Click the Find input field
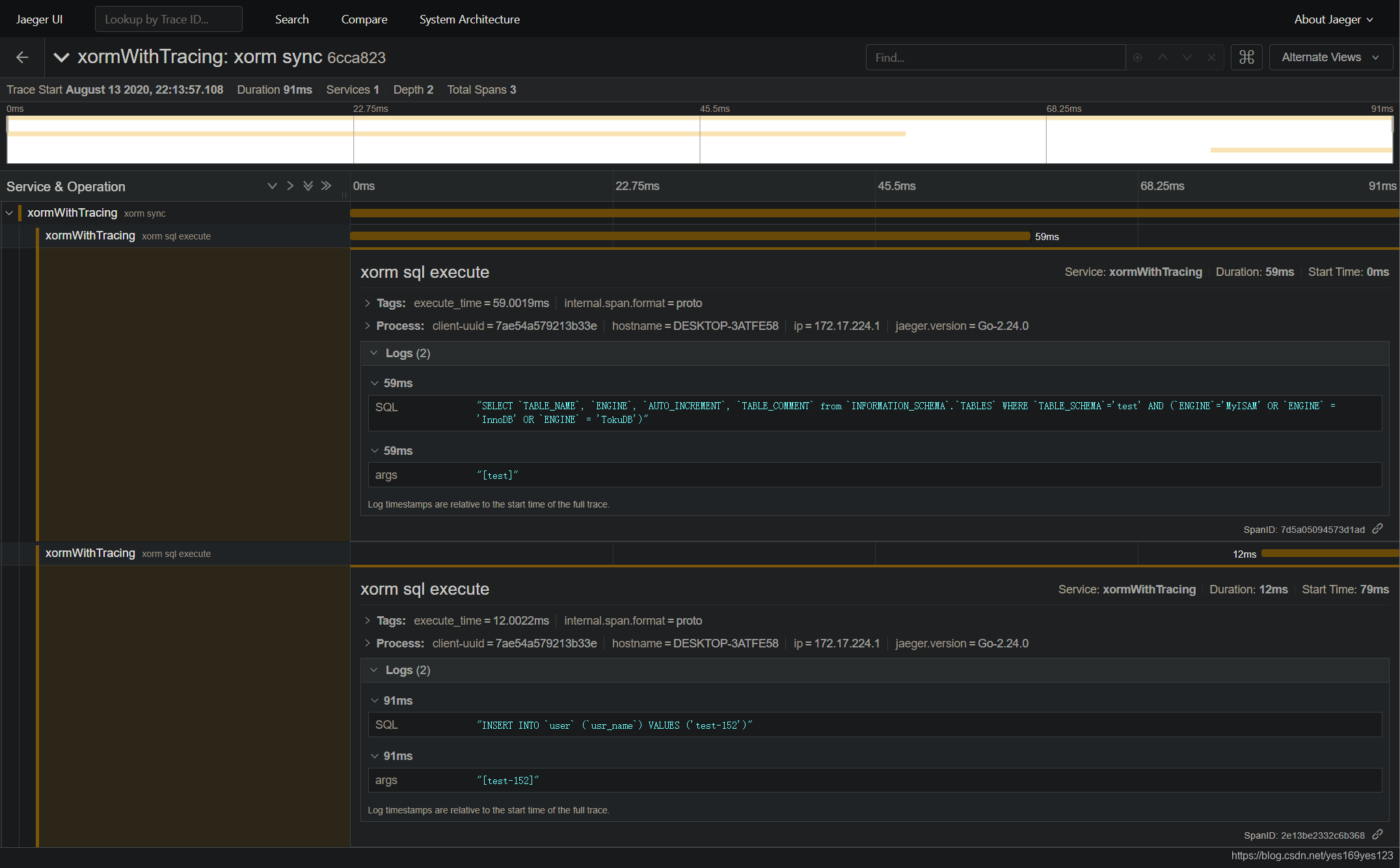Viewport: 1400px width, 868px height. tap(995, 57)
